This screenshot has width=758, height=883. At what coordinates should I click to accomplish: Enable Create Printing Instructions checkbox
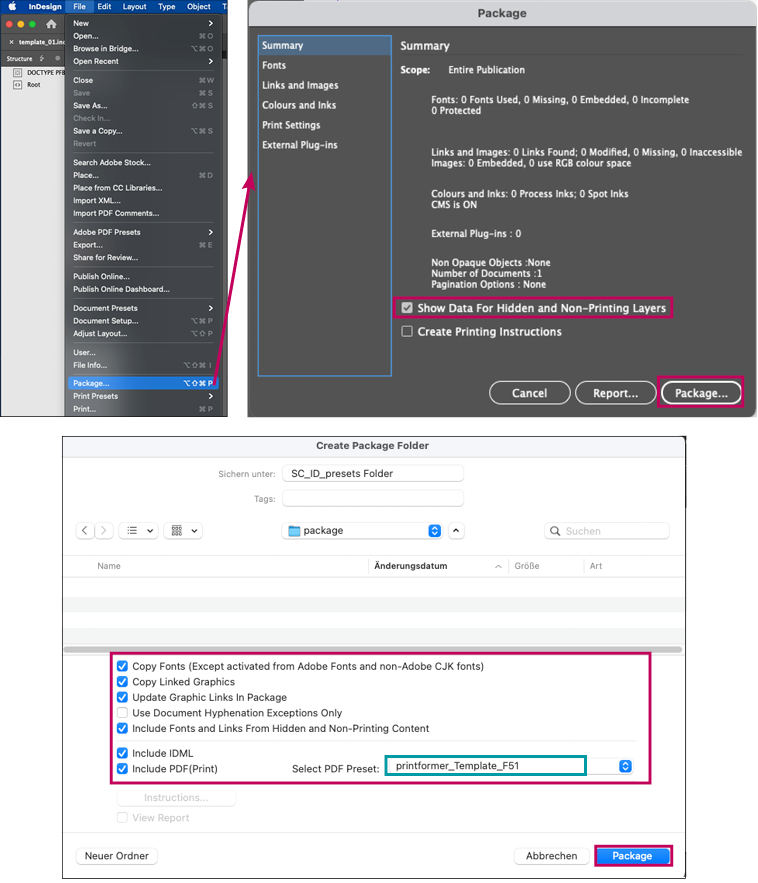click(x=407, y=332)
